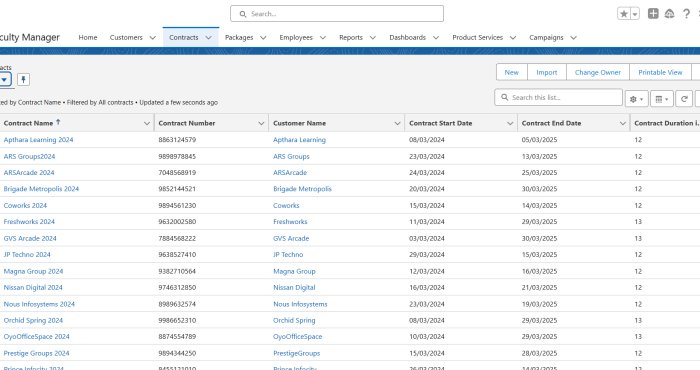Click the Printable View button
The image size is (700, 370).
click(x=660, y=72)
